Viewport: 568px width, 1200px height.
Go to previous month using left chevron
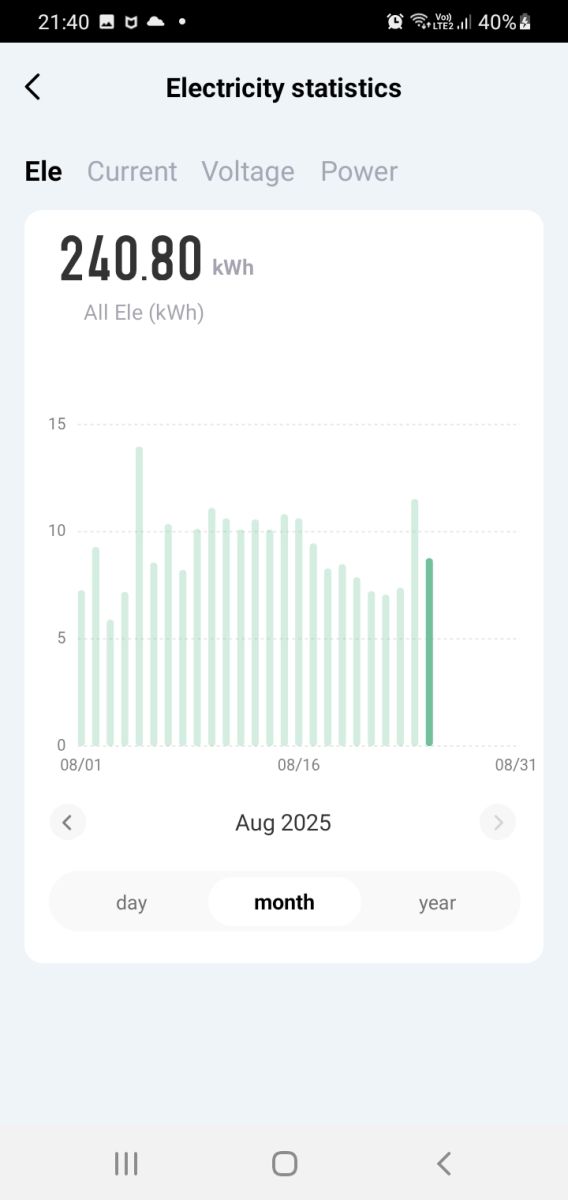point(67,823)
